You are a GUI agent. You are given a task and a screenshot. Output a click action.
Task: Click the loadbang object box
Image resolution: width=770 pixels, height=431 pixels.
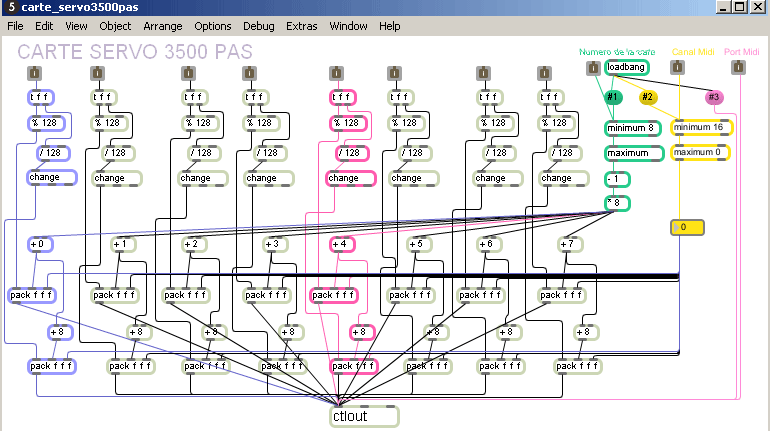click(x=627, y=68)
